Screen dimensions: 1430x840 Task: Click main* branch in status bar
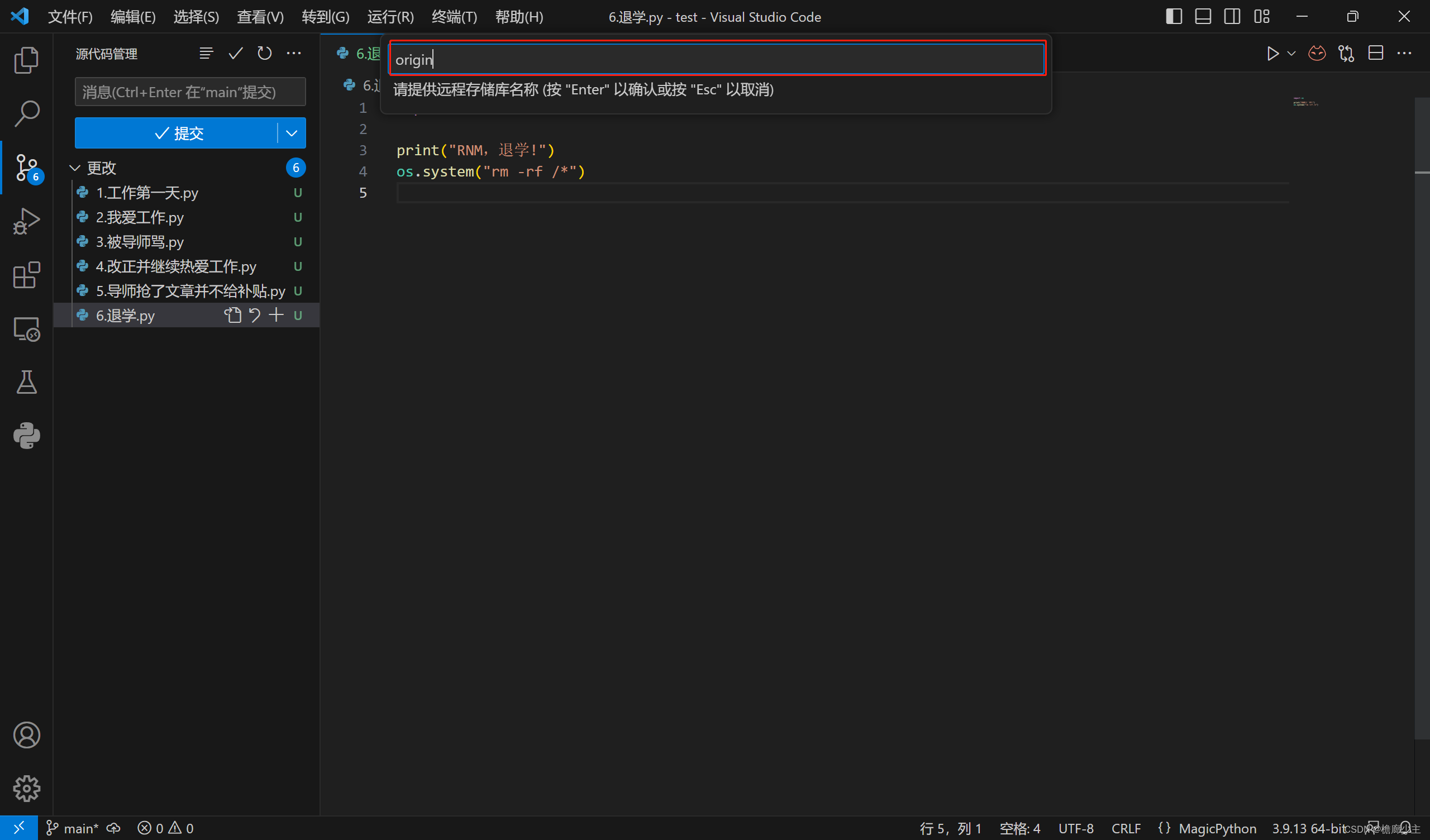pos(72,828)
